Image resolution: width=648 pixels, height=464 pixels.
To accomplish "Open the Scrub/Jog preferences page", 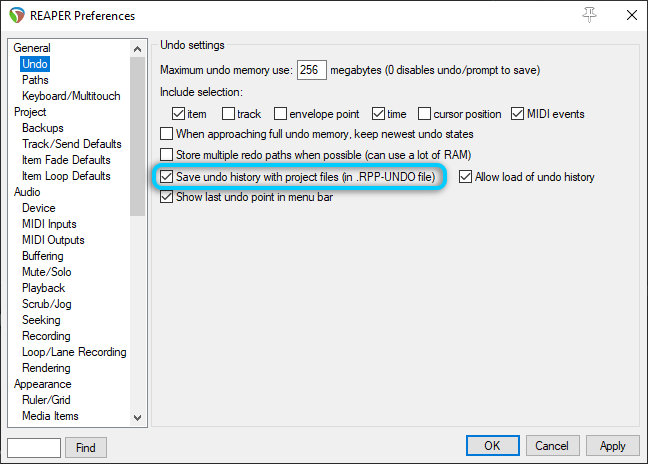I will tap(47, 304).
